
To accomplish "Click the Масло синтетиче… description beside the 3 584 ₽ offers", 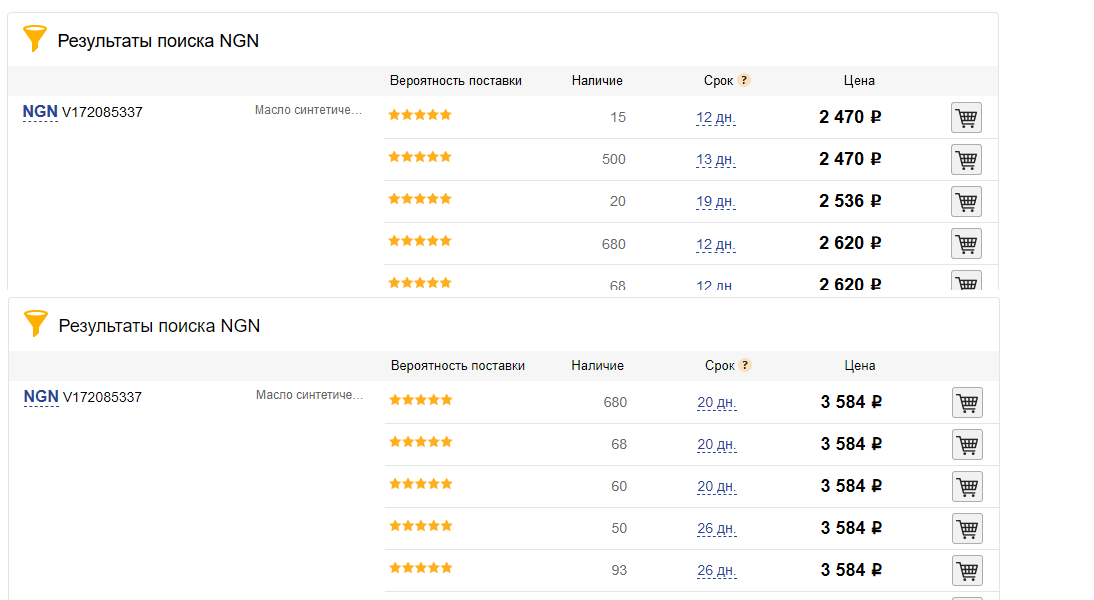I will (309, 395).
